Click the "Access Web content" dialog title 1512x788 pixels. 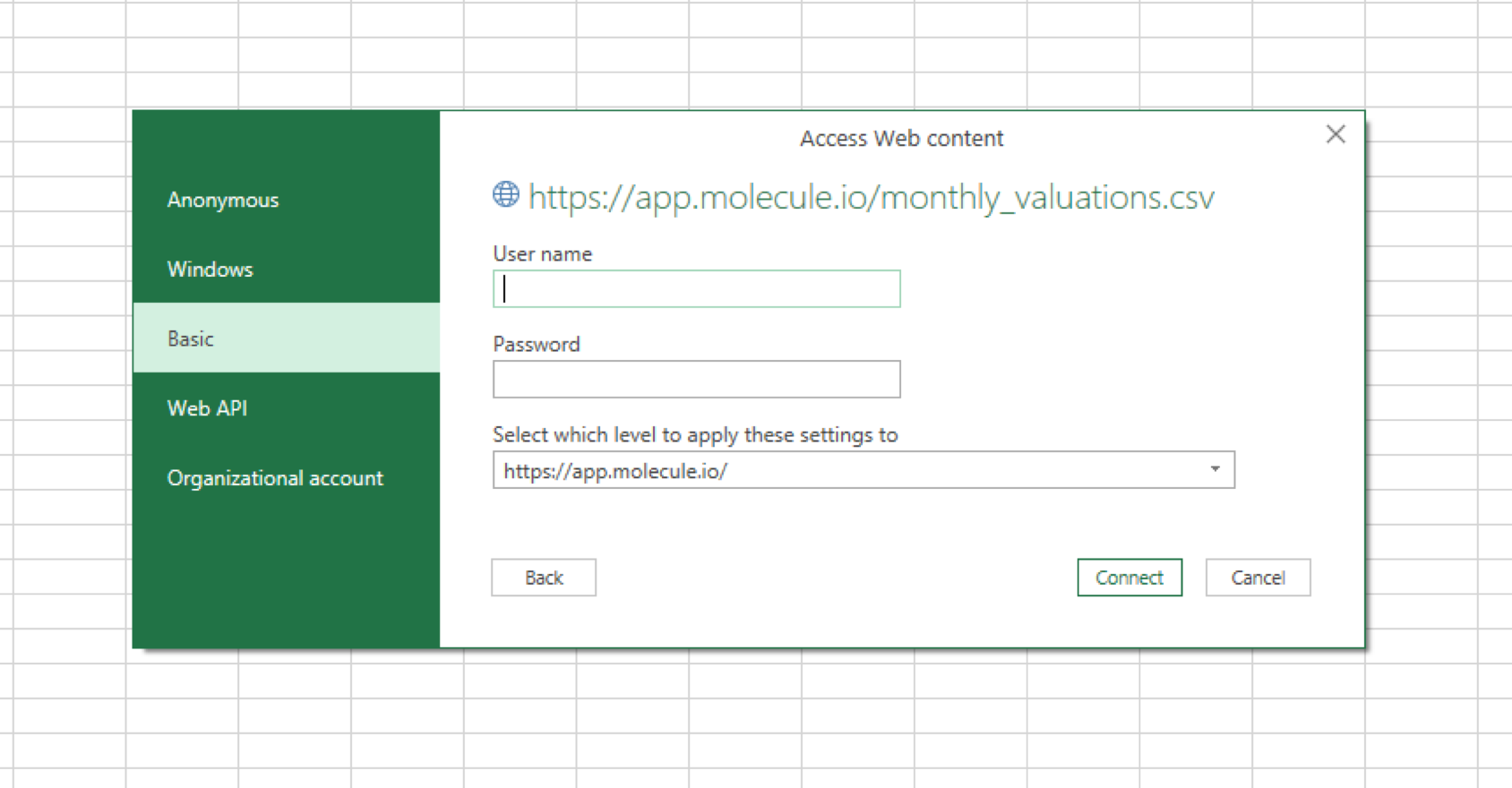tap(901, 139)
